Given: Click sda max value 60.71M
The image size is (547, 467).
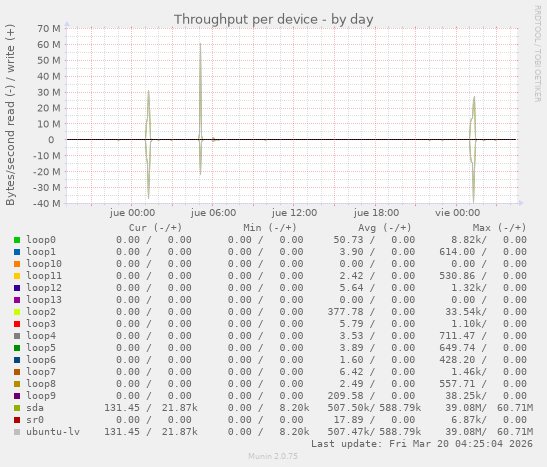Looking at the screenshot, I should point(515,408).
